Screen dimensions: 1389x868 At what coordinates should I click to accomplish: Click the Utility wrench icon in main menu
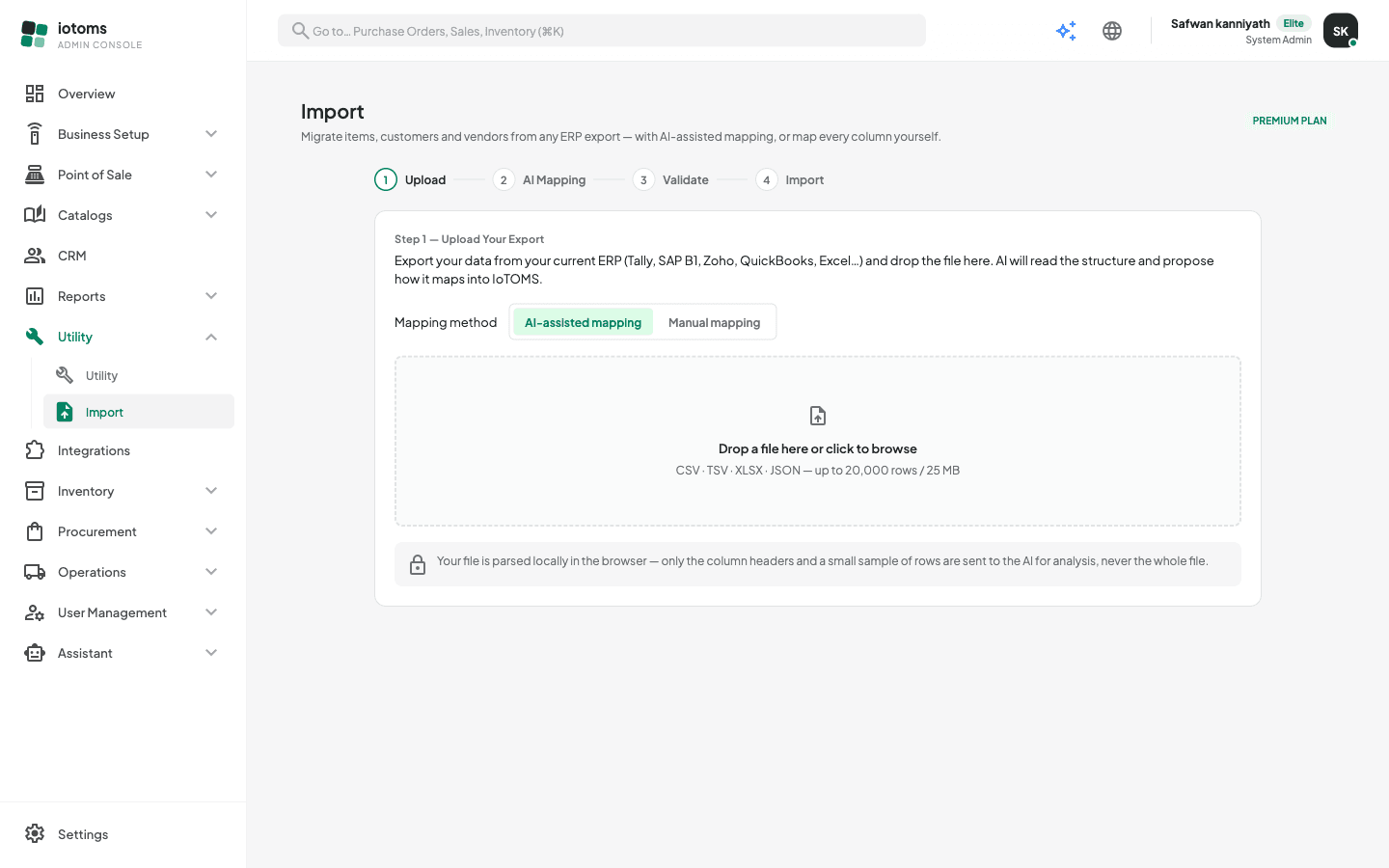pos(35,337)
